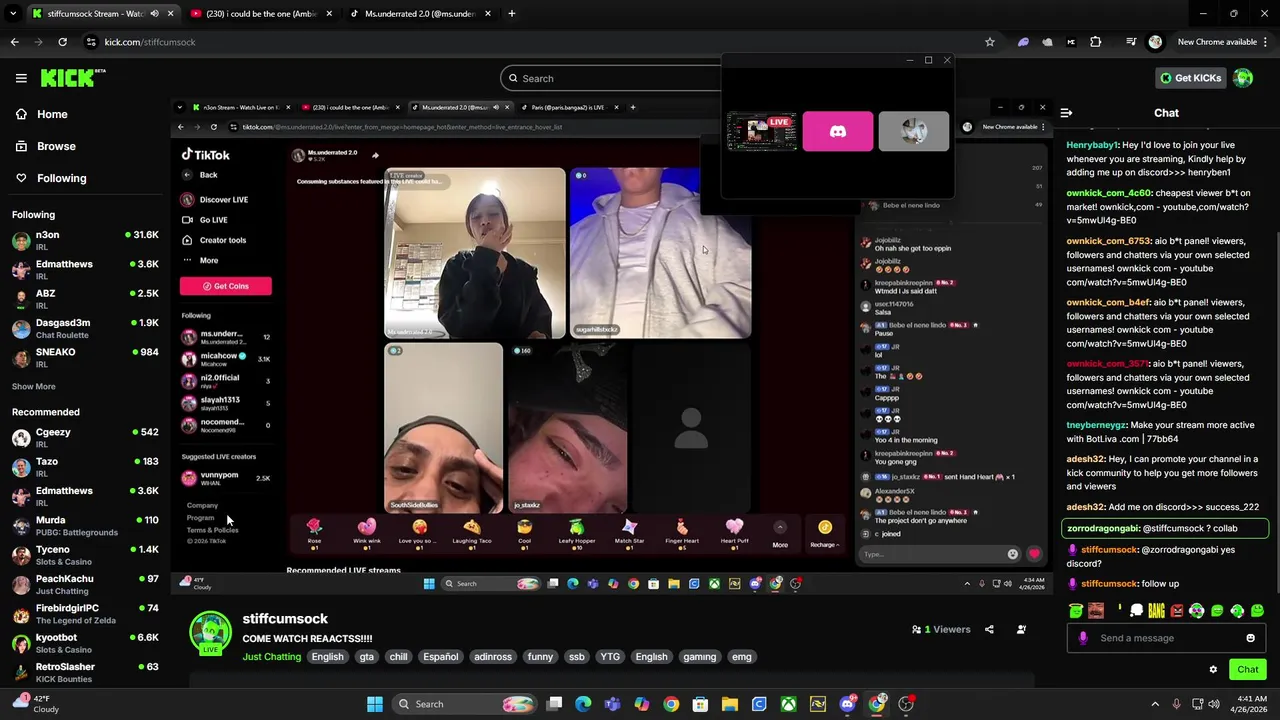Screen dimensions: 1280x720
Task: Show hidden system tray icons
Action: click(x=1155, y=704)
